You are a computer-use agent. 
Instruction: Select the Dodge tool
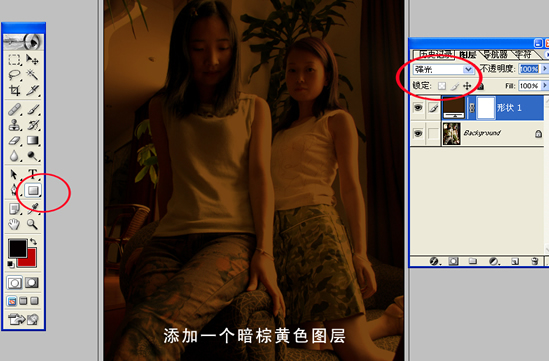(33, 156)
